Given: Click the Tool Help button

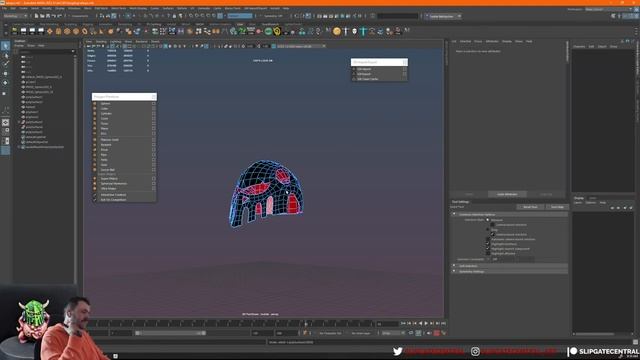Looking at the screenshot, I should [557, 207].
